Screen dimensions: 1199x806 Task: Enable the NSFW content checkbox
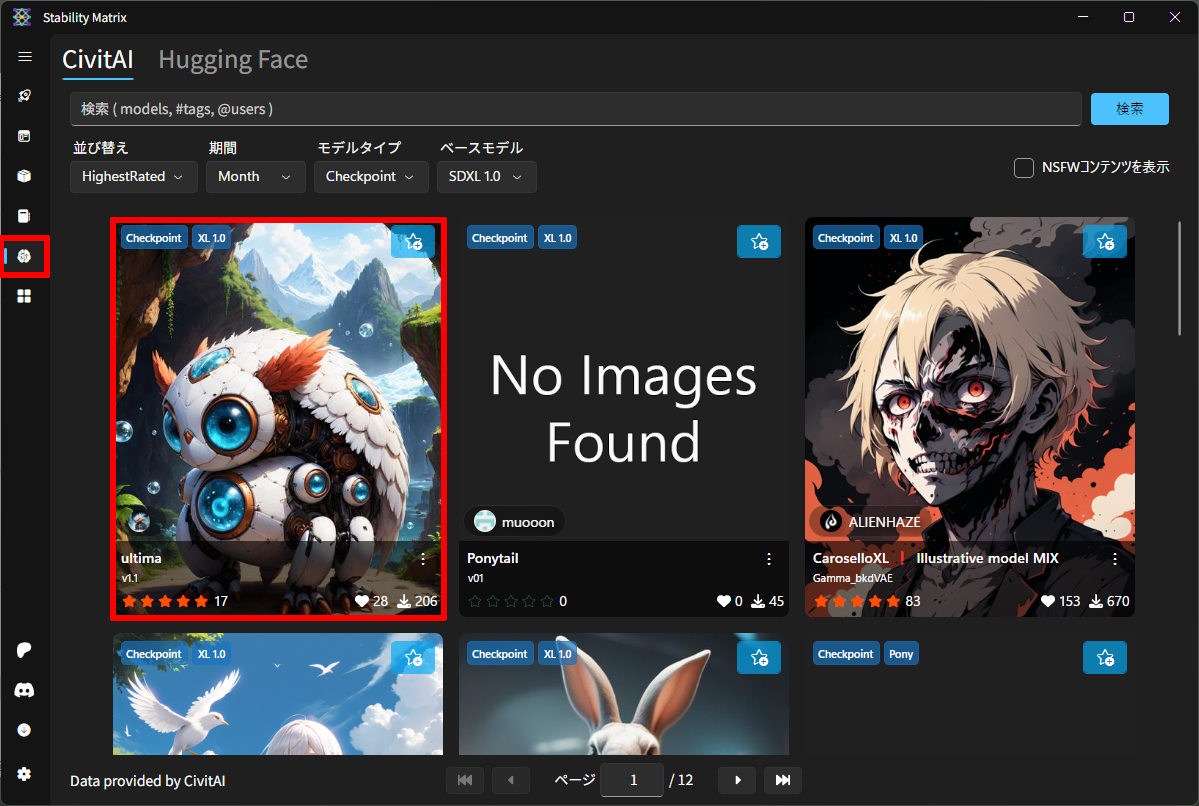pos(1024,167)
